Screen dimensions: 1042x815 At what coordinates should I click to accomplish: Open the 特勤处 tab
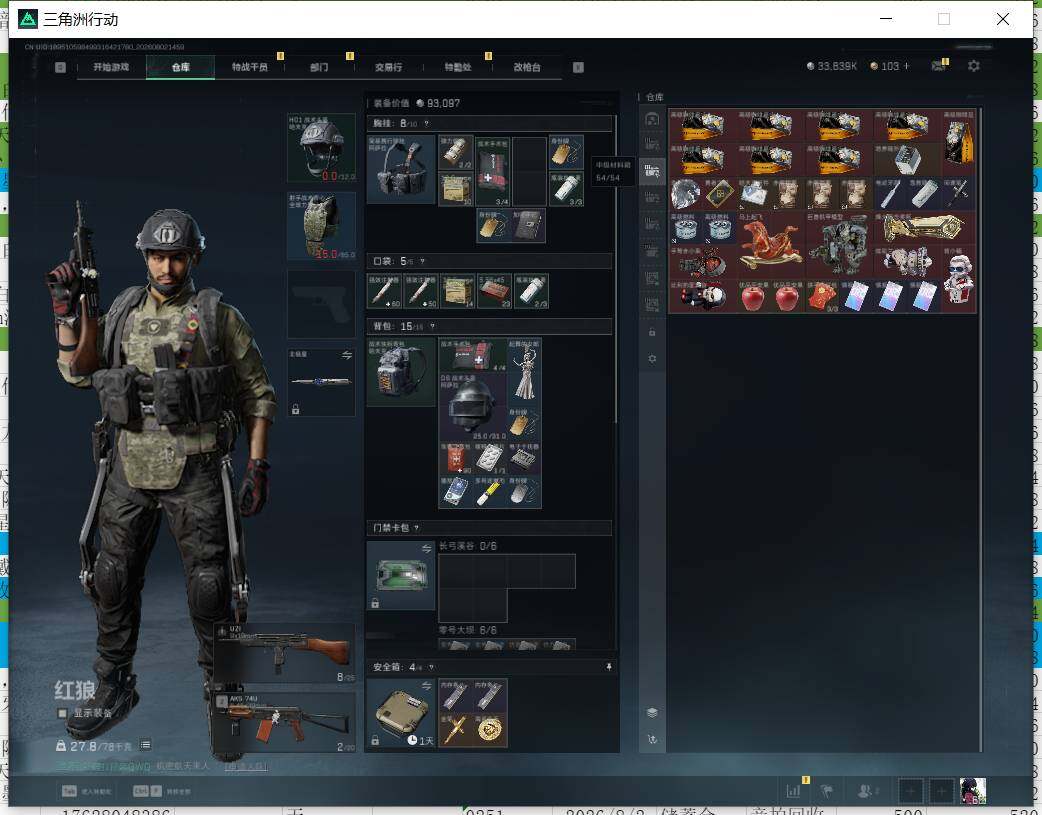pyautogui.click(x=458, y=67)
